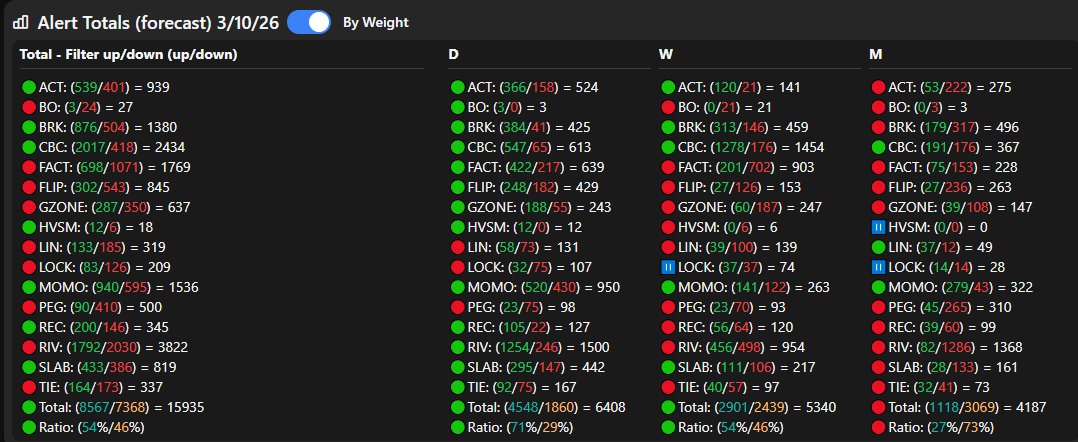Click green dot next to CBC = 2434
Viewport: 1078px width, 442px height.
pos(29,147)
